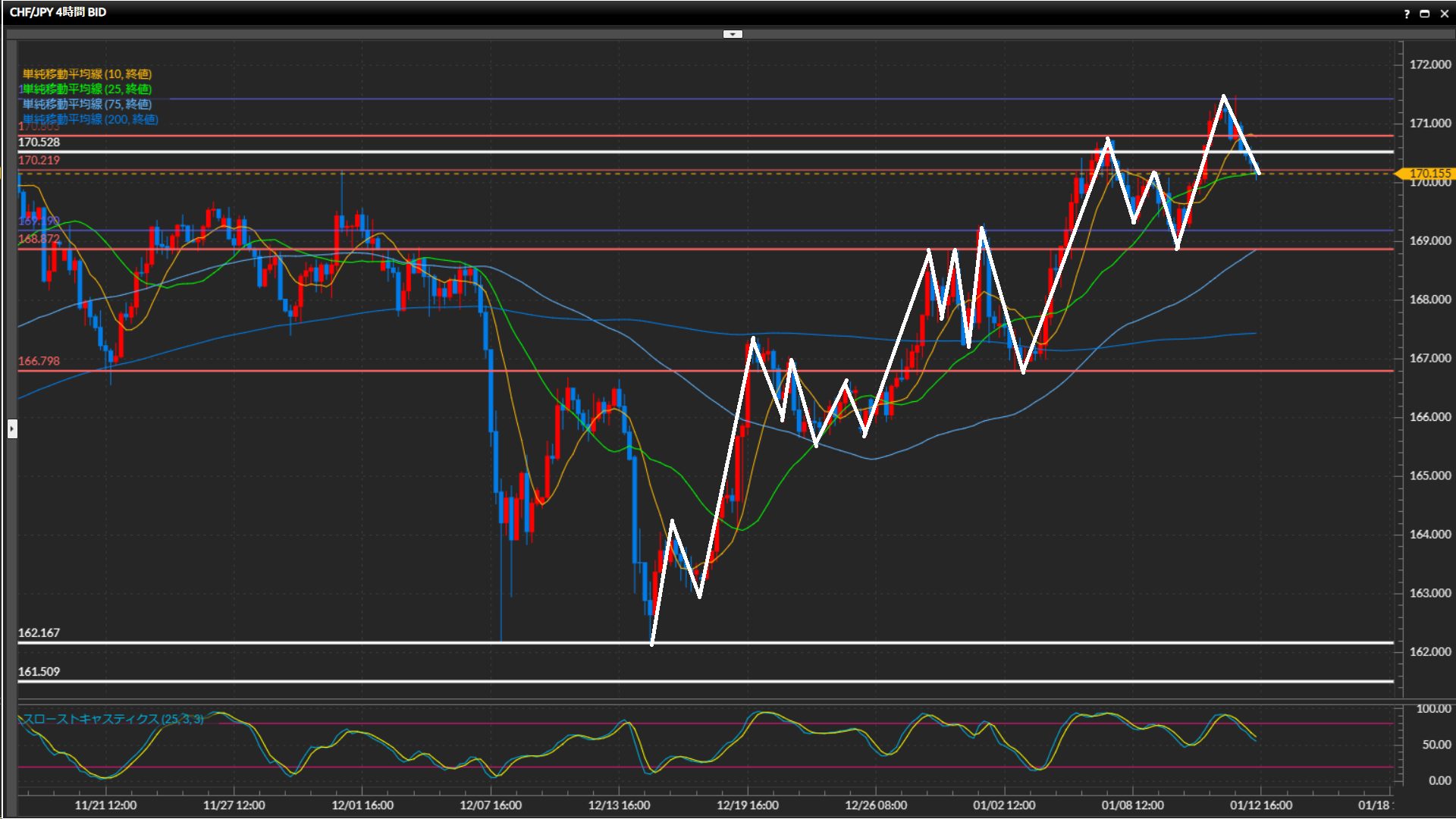Select the 200-period blue moving average label
The height and width of the screenshot is (819, 1456).
pyautogui.click(x=90, y=119)
